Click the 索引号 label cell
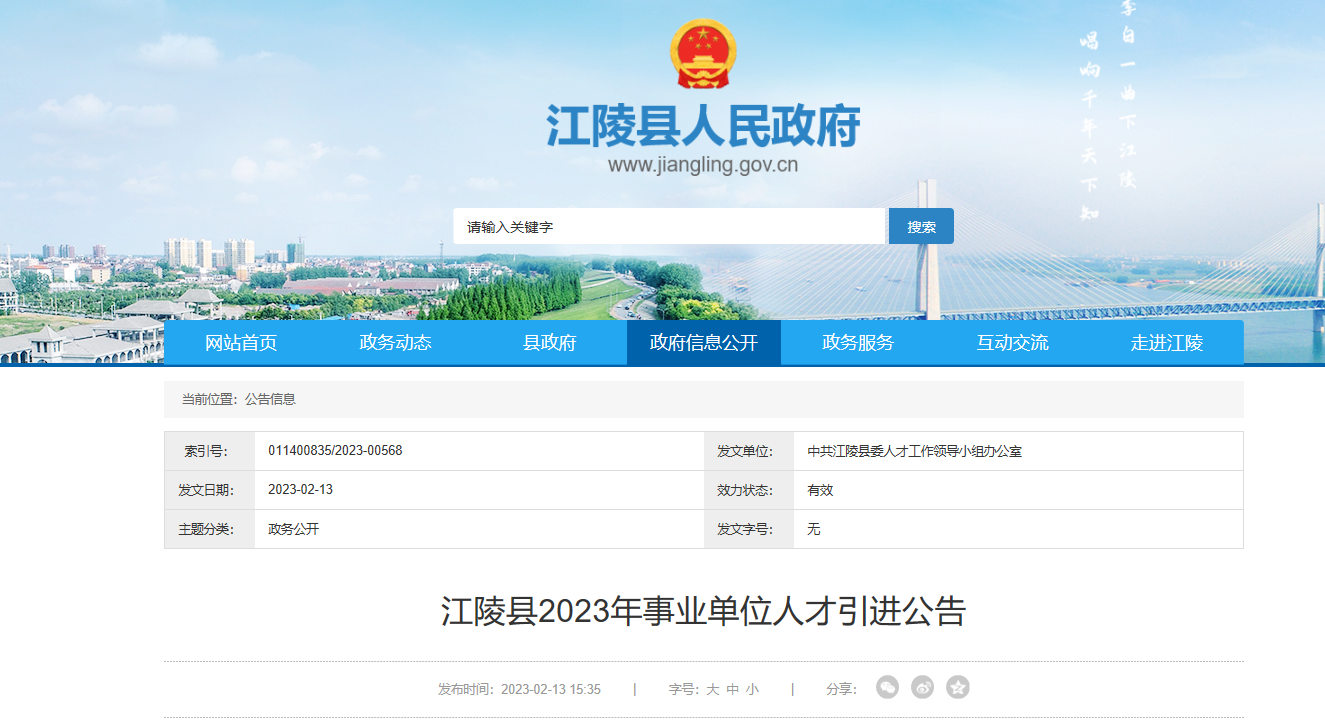 point(209,451)
